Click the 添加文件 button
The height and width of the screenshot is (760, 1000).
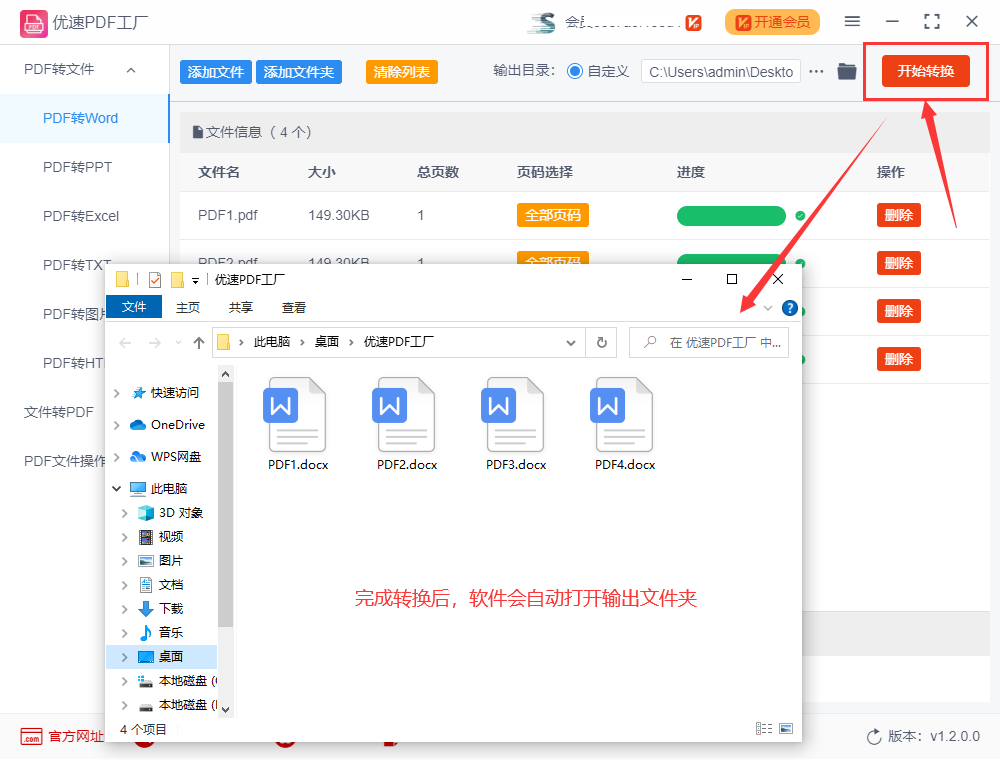(x=216, y=72)
